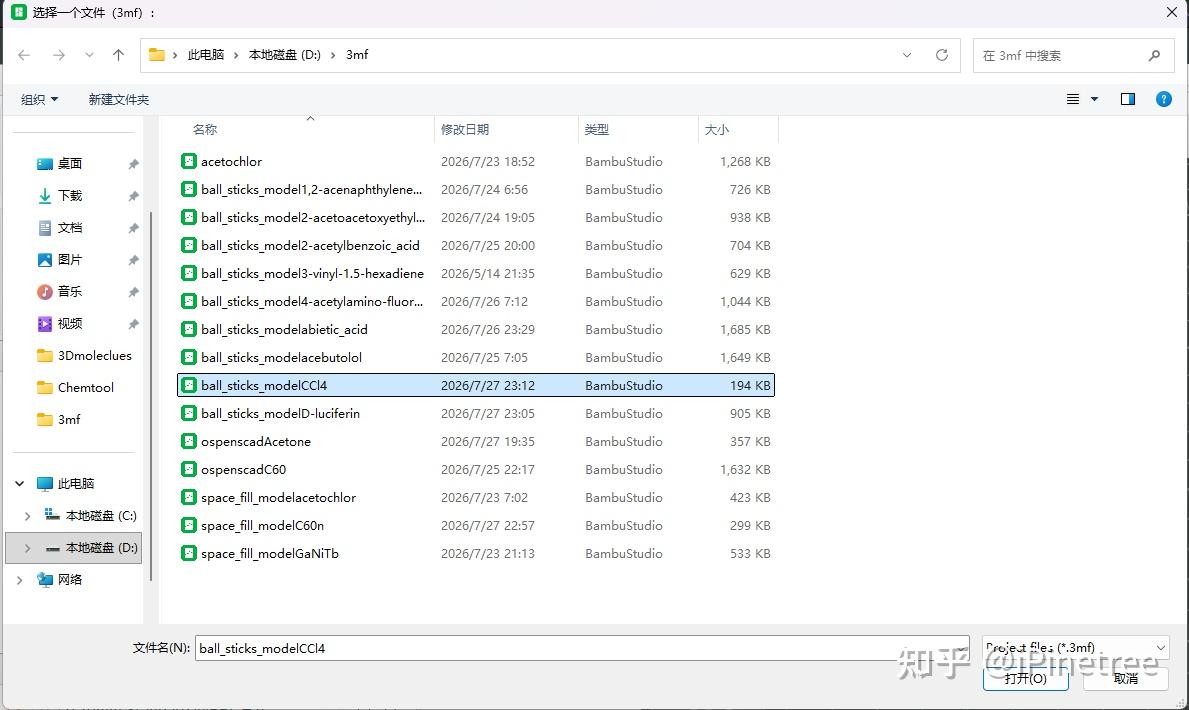Expand address bar history dropdown
Viewport: 1189px width, 710px height.
907,55
